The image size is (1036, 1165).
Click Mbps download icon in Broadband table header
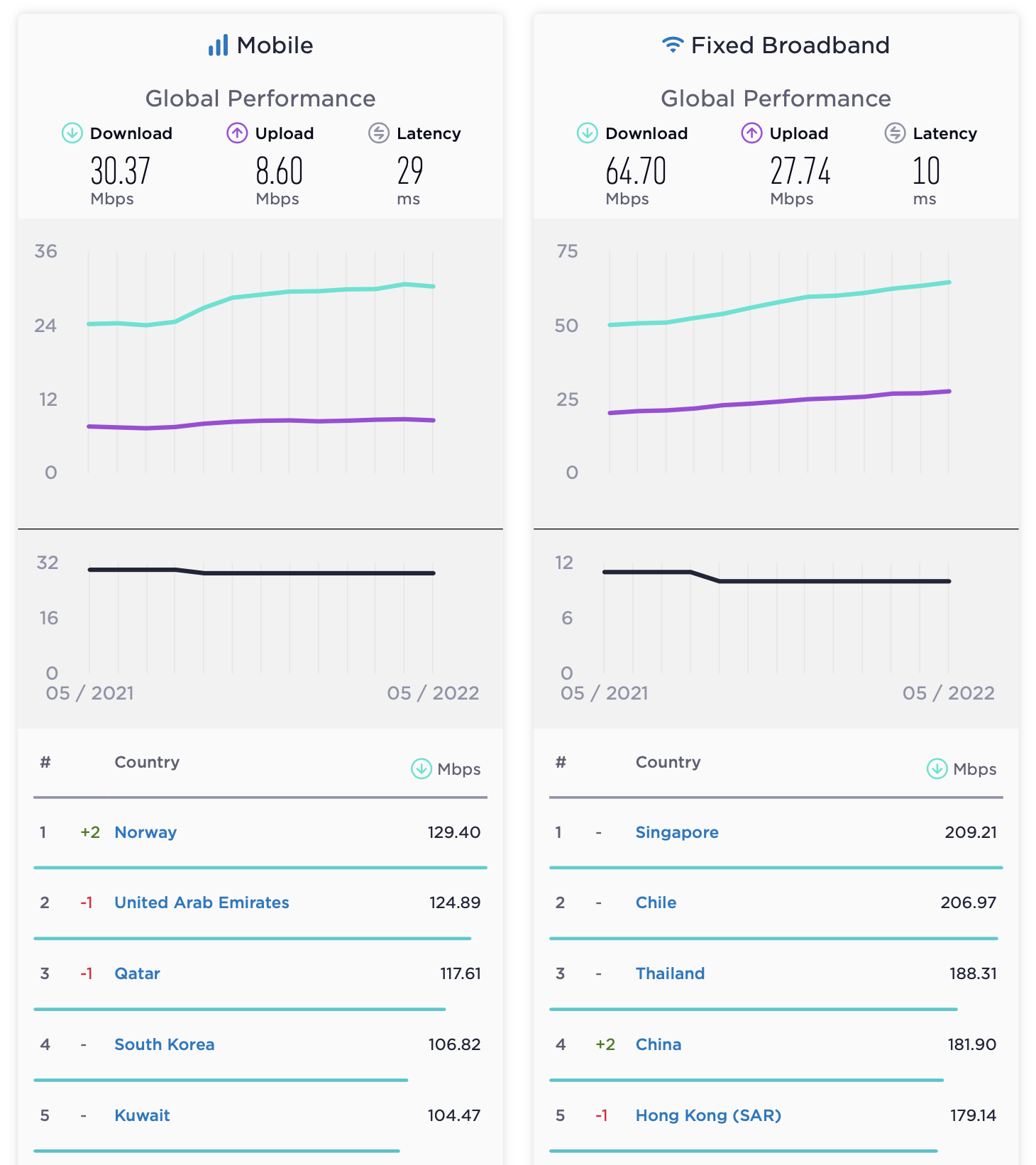click(x=937, y=768)
